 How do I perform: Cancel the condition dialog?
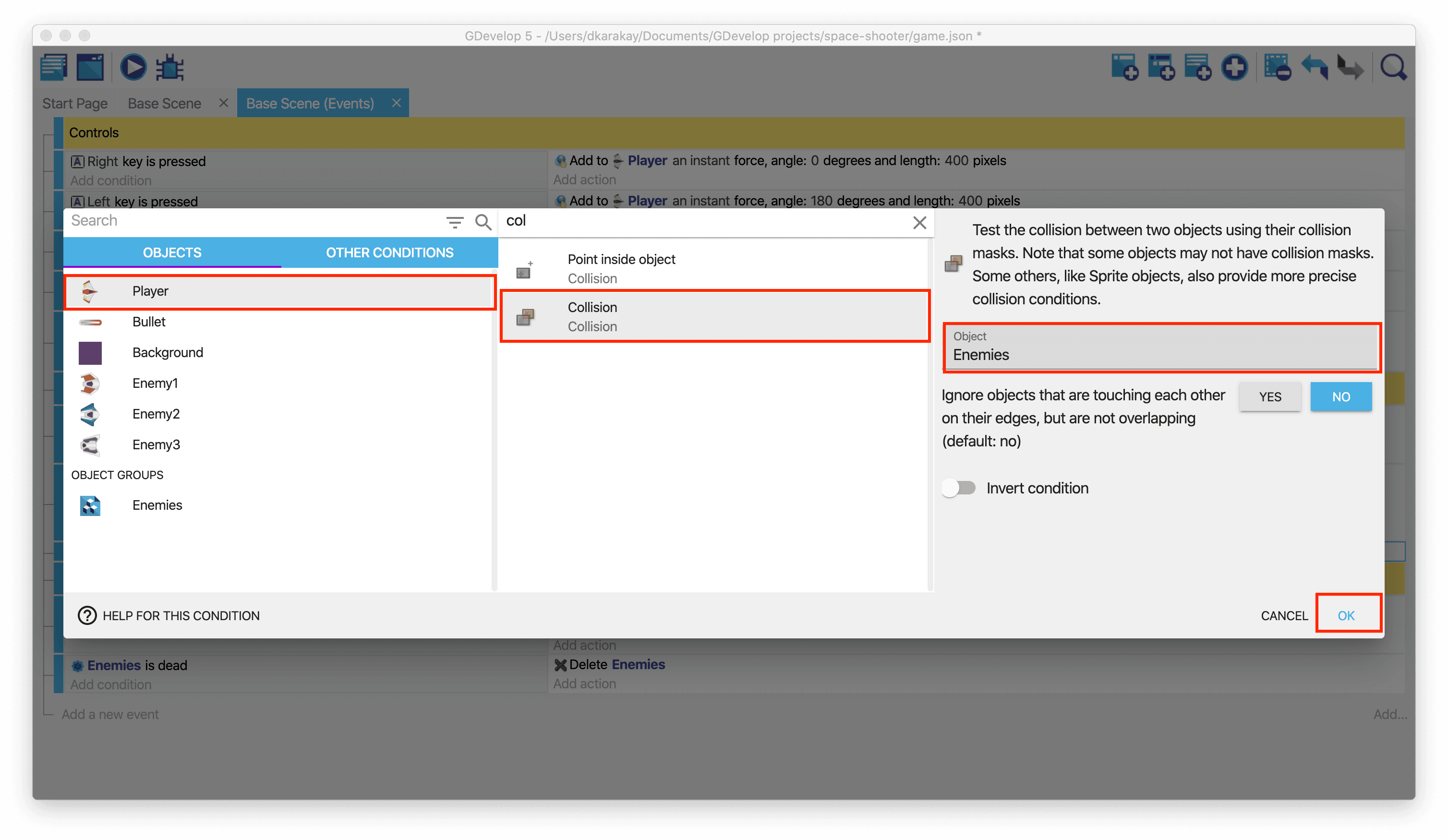[x=1284, y=615]
